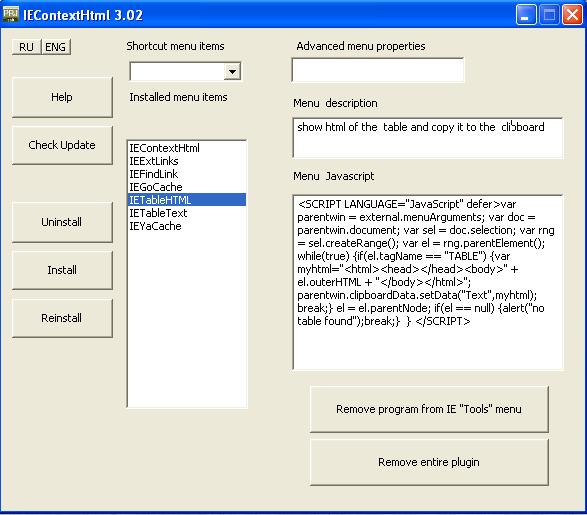Screen dimensions: 587x515
Task: Open the Shortcut menu items dropdown arrow
Action: point(232,71)
